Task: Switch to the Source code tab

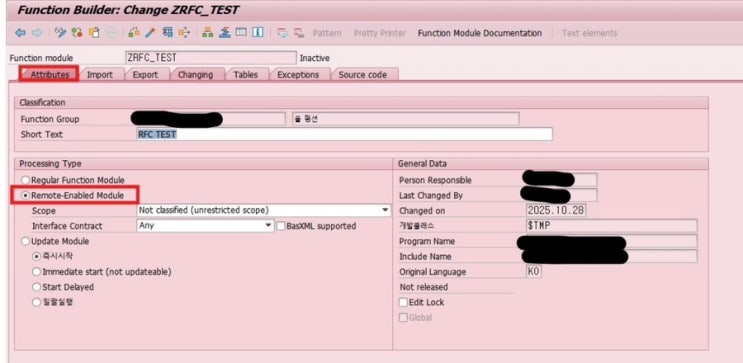Action: 362,74
